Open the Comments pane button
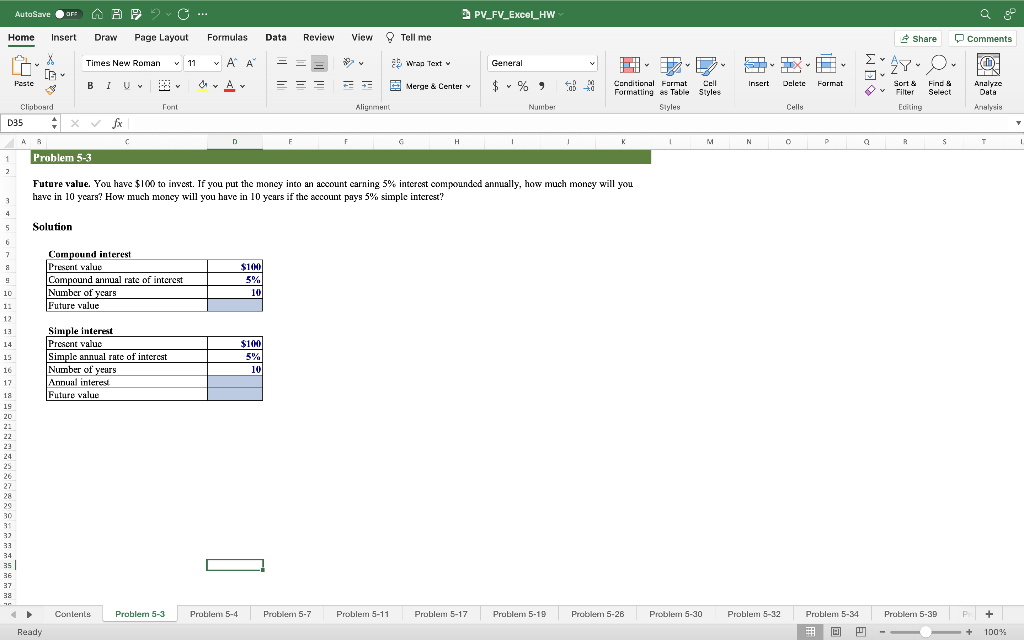 pyautogui.click(x=982, y=39)
